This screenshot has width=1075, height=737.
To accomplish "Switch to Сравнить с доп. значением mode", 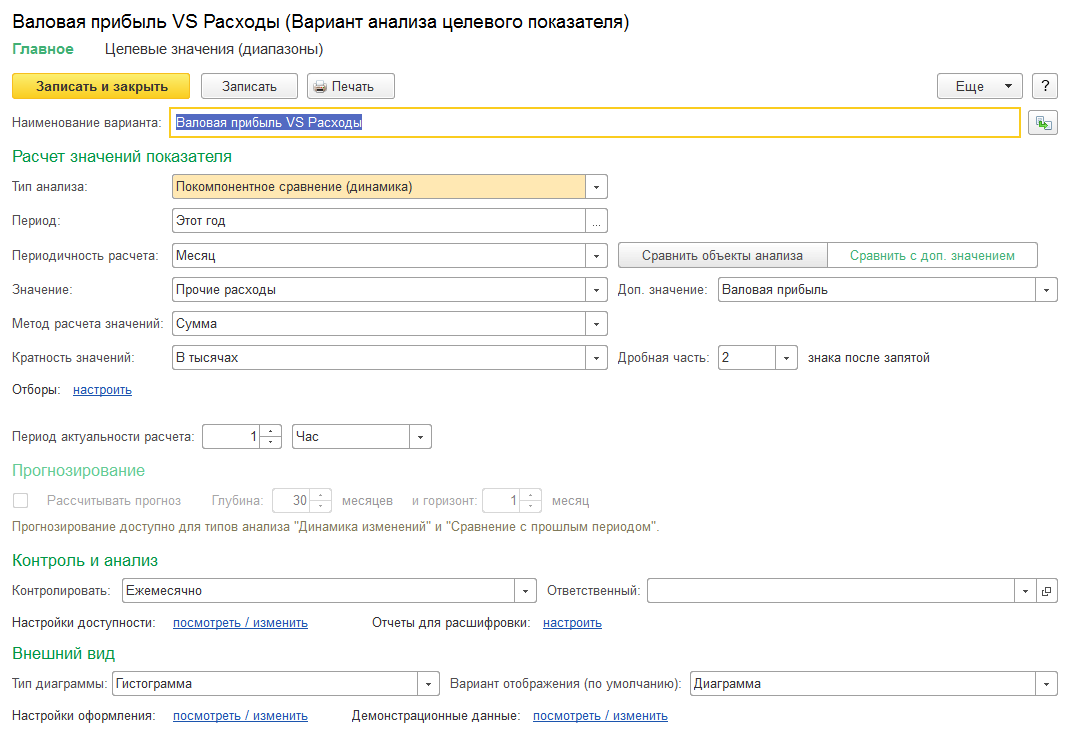I will point(932,256).
